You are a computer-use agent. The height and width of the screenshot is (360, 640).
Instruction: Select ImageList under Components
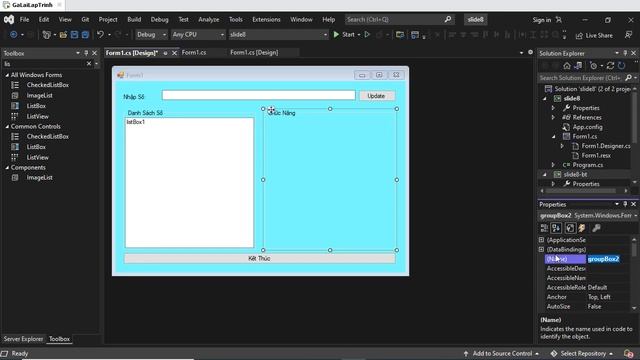pos(40,178)
